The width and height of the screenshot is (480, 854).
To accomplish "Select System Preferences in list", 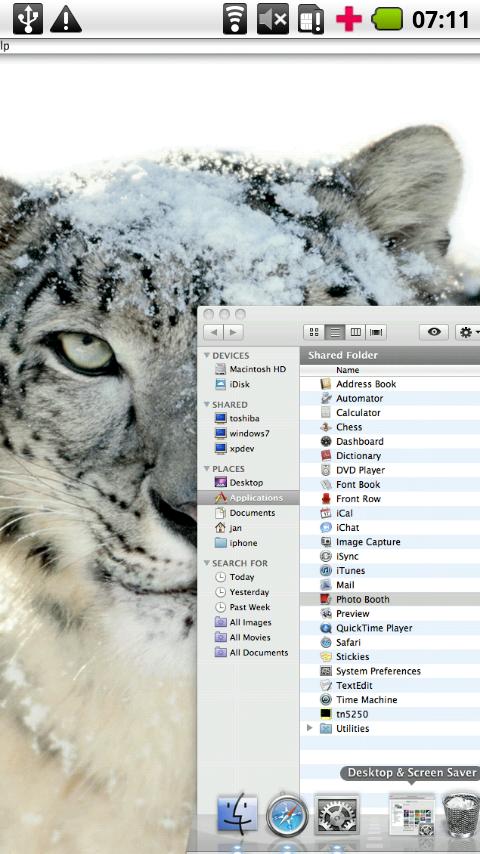I will (x=390, y=671).
